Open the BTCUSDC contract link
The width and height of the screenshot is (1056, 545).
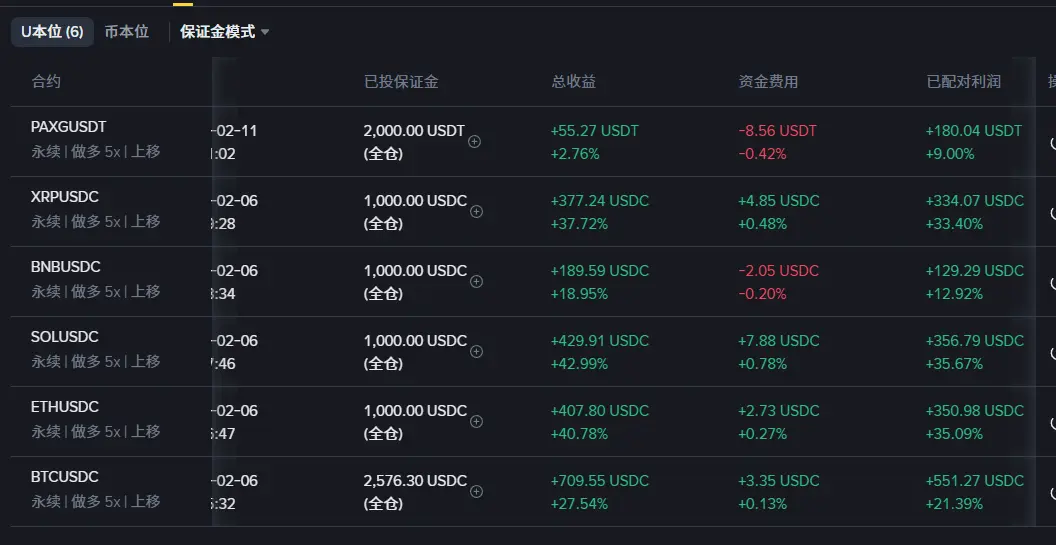65,478
